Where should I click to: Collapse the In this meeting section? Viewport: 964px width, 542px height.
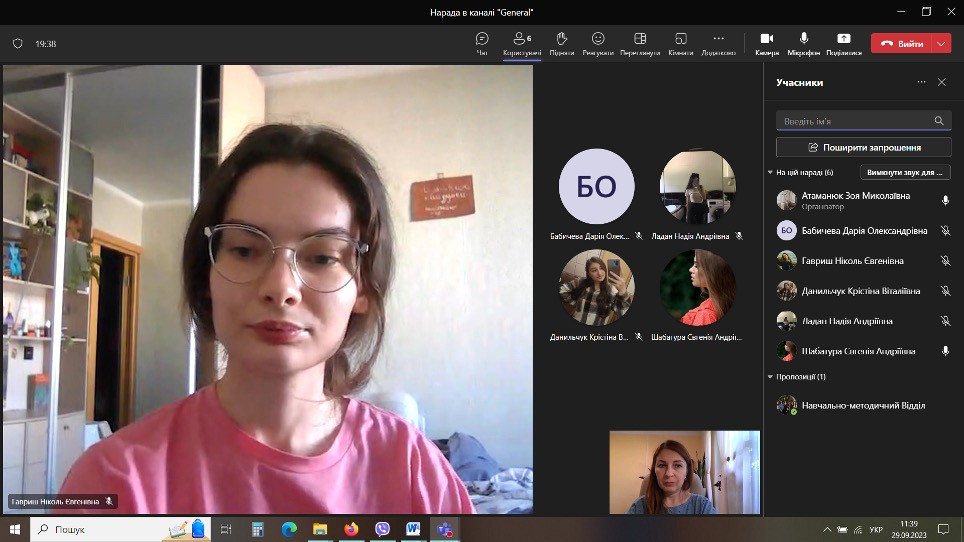(770, 173)
